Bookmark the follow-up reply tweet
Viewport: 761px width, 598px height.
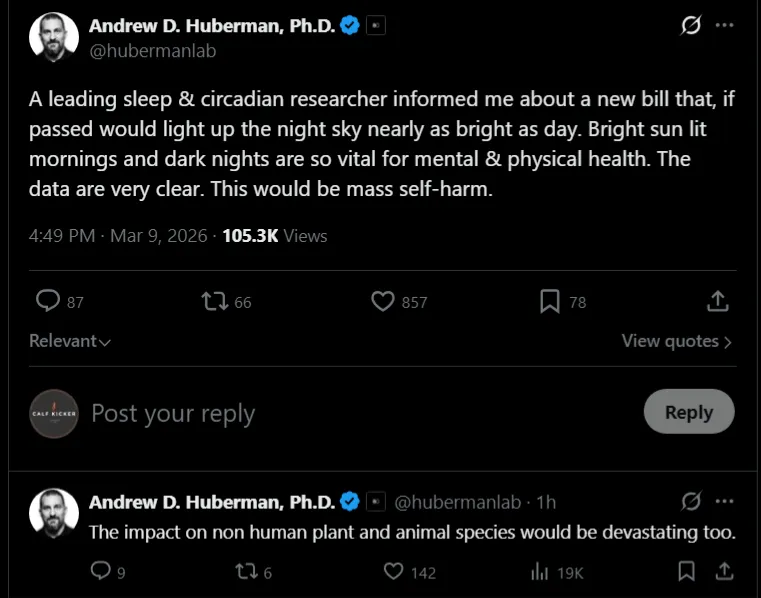pyautogui.click(x=686, y=571)
